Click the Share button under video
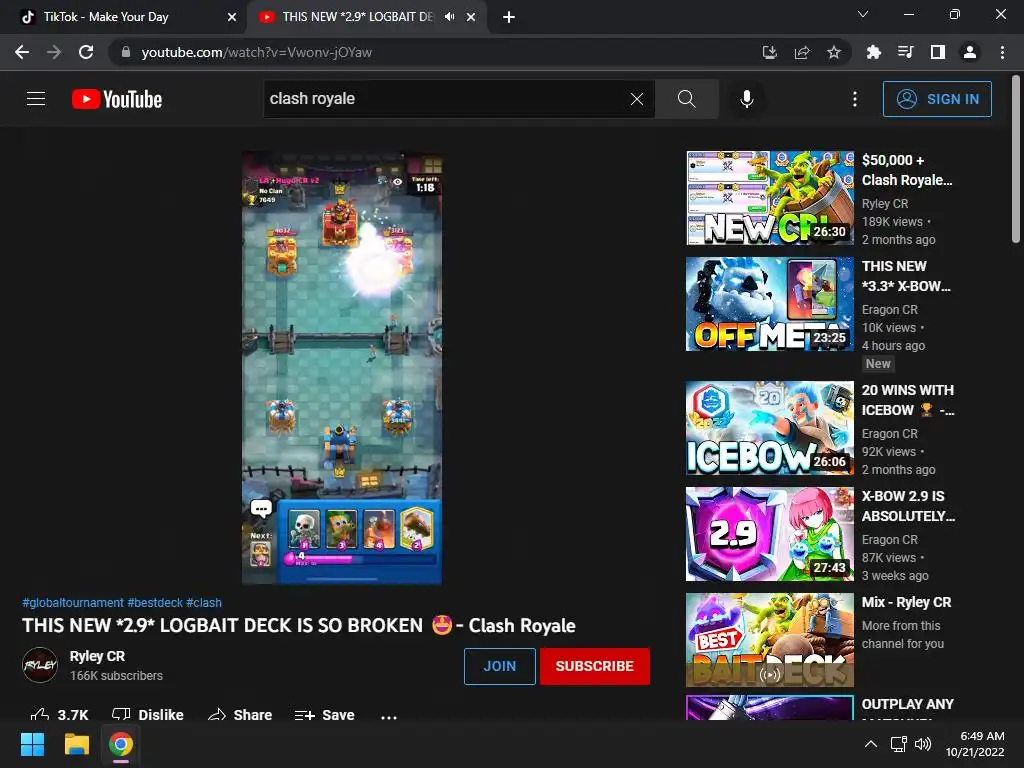1024x768 pixels. (x=240, y=714)
